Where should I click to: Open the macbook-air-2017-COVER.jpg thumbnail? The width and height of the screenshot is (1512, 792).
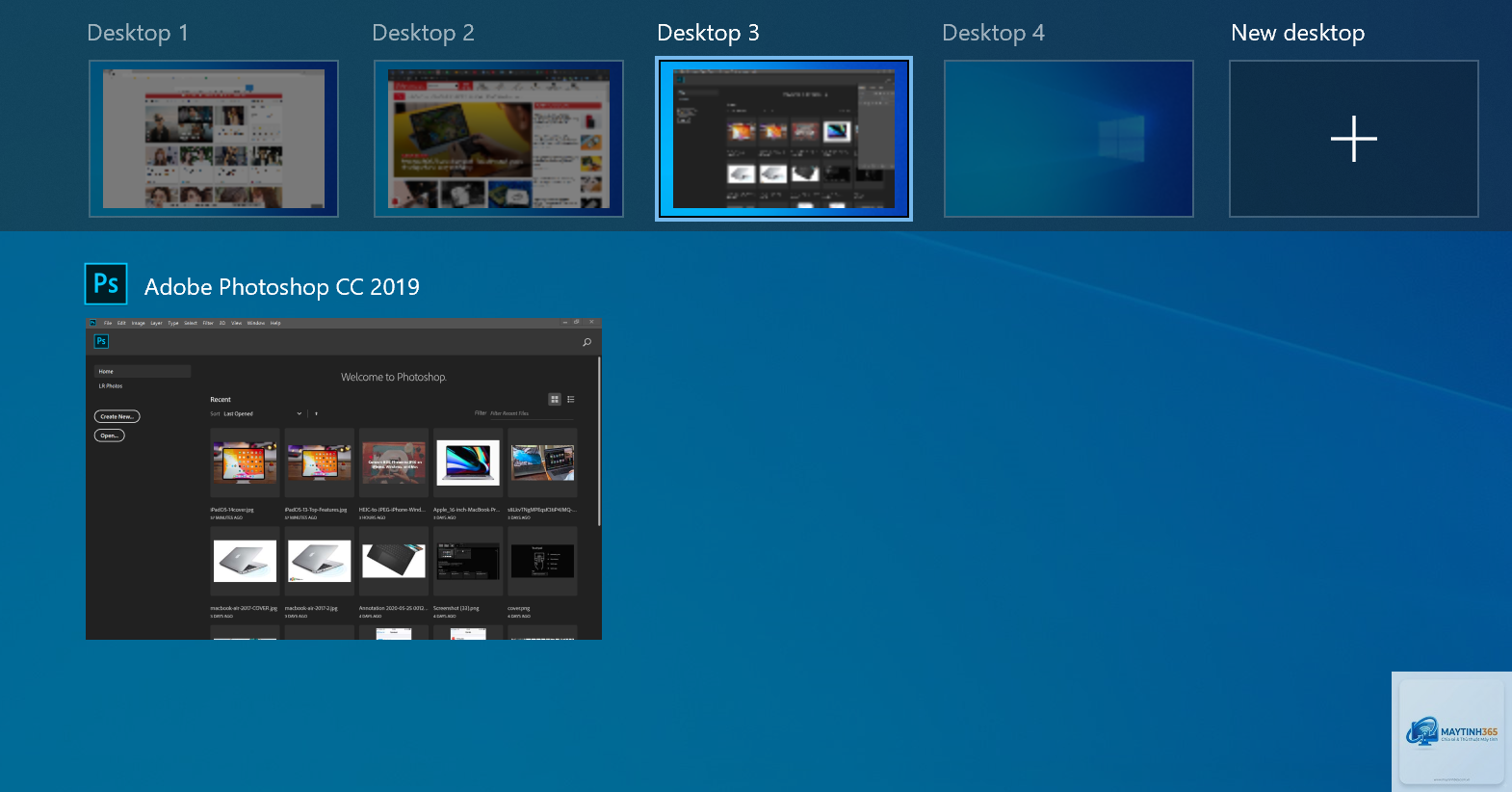[x=245, y=562]
